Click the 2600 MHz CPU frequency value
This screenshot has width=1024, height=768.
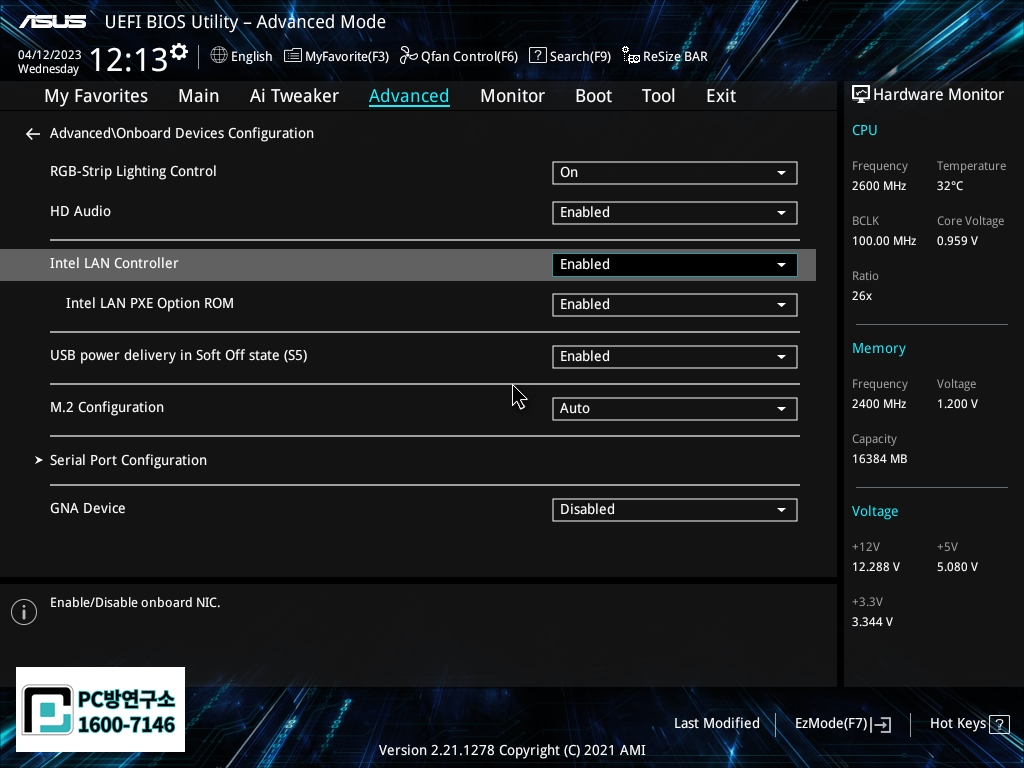pyautogui.click(x=879, y=186)
